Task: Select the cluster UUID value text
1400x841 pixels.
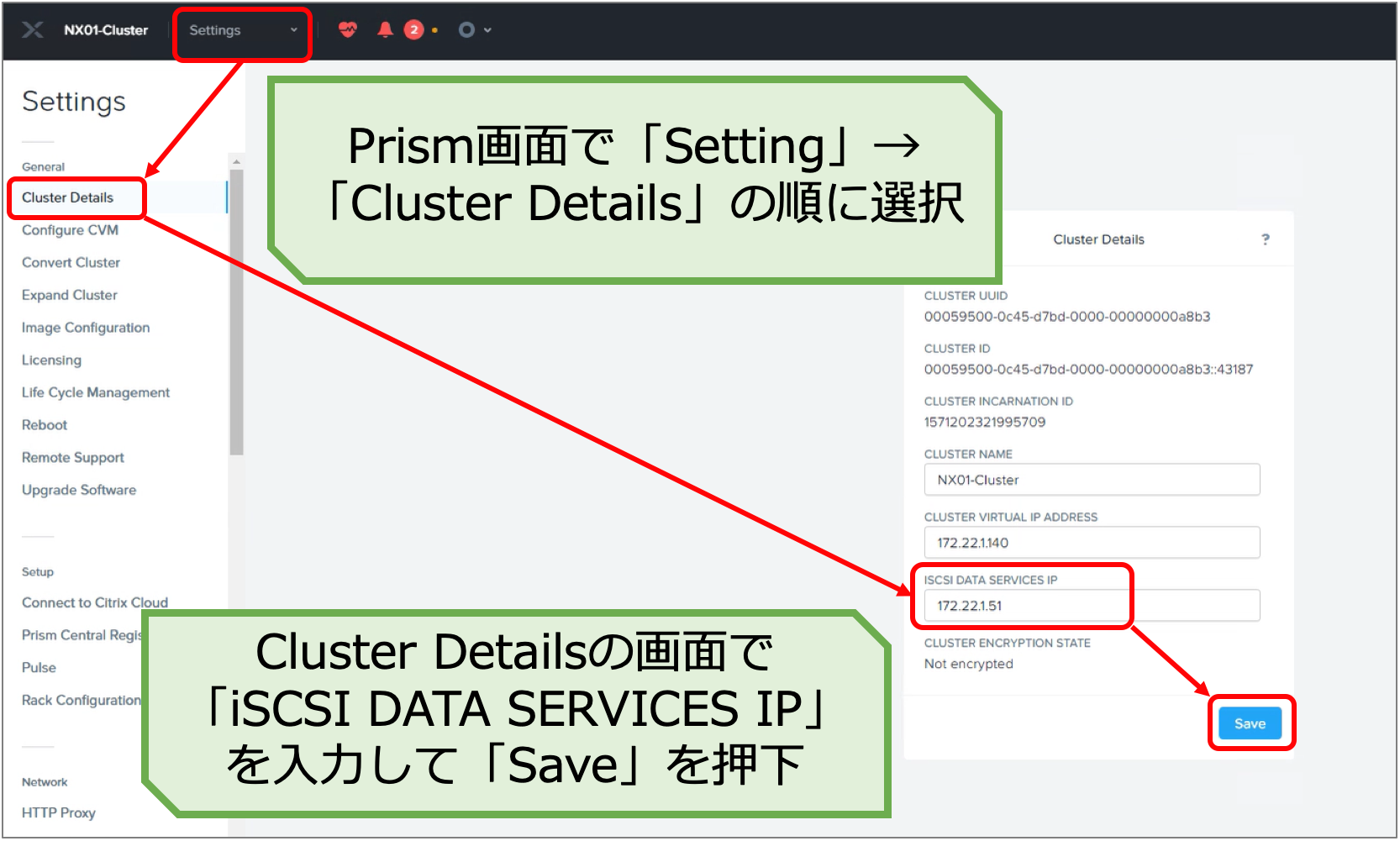Action: point(1067,317)
